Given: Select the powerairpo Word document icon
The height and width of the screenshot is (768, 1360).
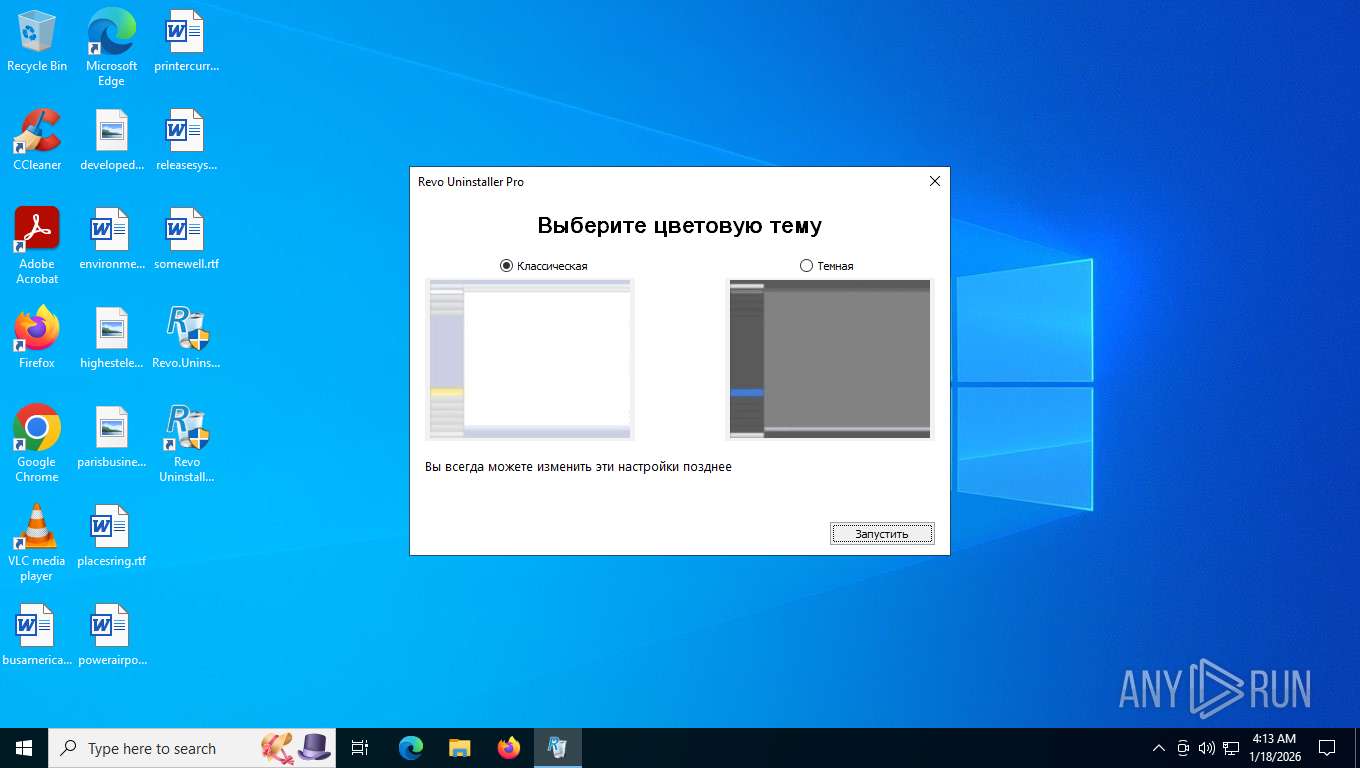Looking at the screenshot, I should point(112,635).
